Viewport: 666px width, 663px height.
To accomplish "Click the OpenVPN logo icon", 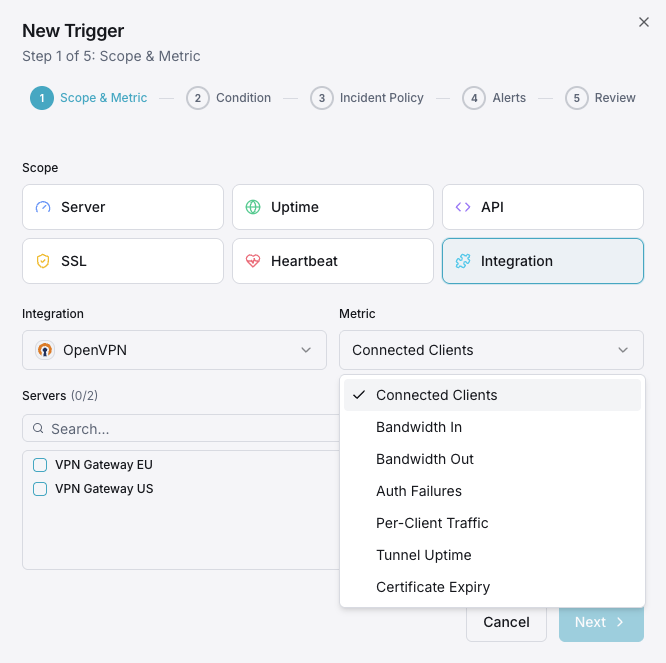I will pyautogui.click(x=45, y=350).
